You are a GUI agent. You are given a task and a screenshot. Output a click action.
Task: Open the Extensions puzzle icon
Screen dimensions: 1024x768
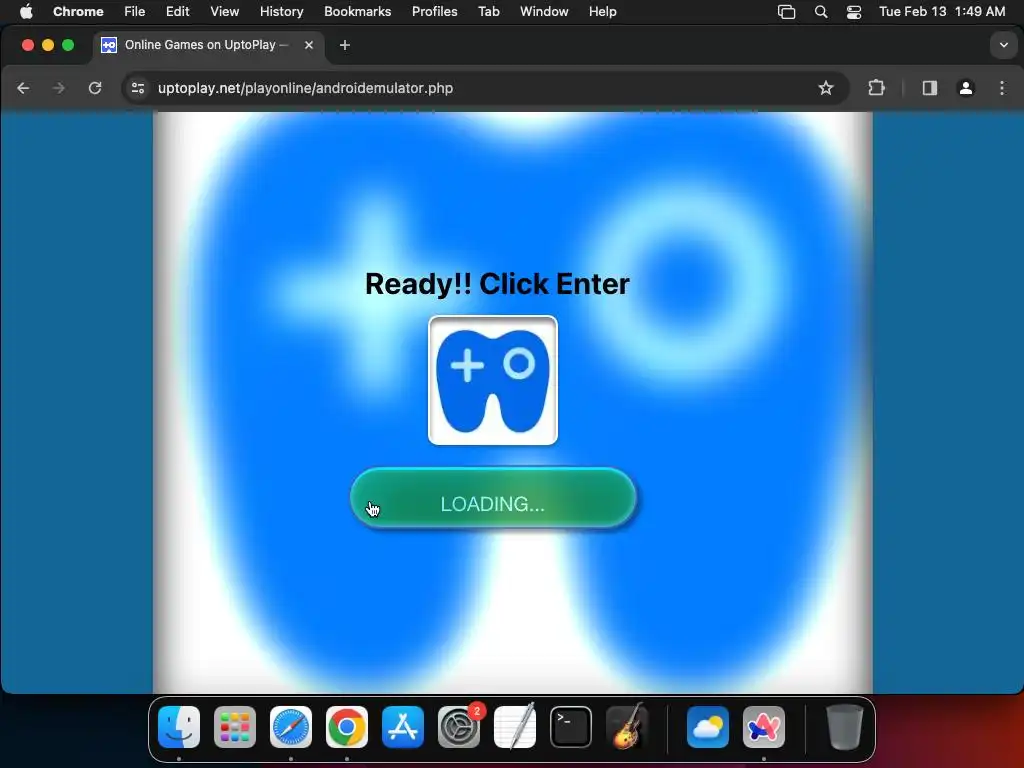876,88
